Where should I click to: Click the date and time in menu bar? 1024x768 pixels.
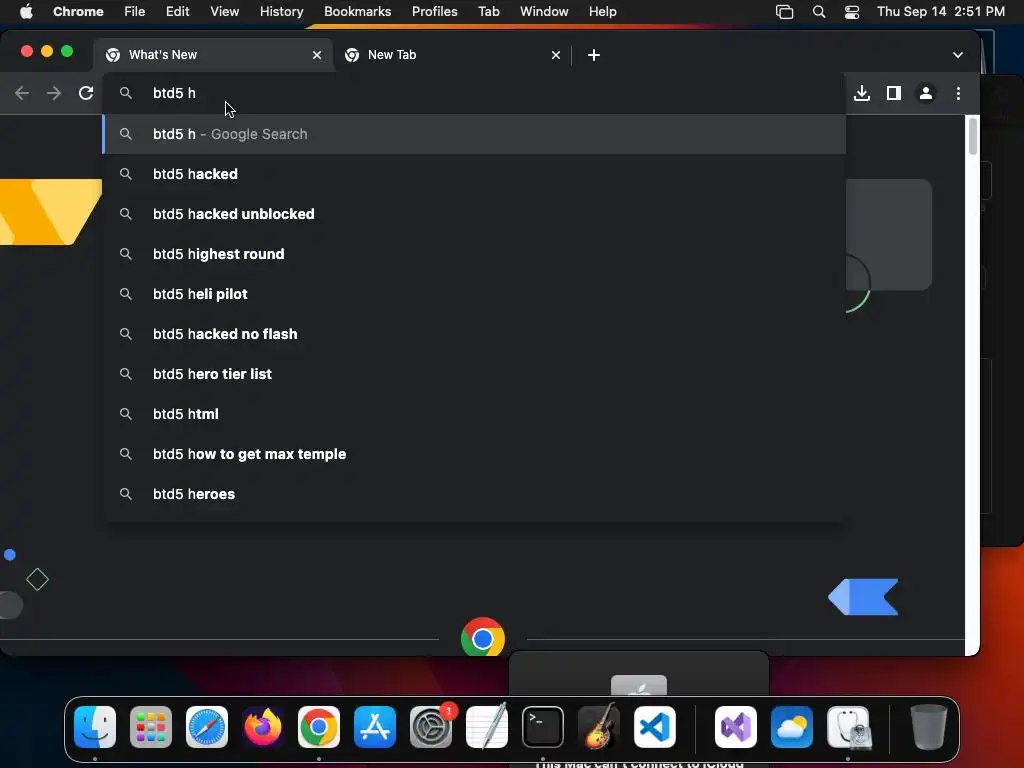[940, 11]
